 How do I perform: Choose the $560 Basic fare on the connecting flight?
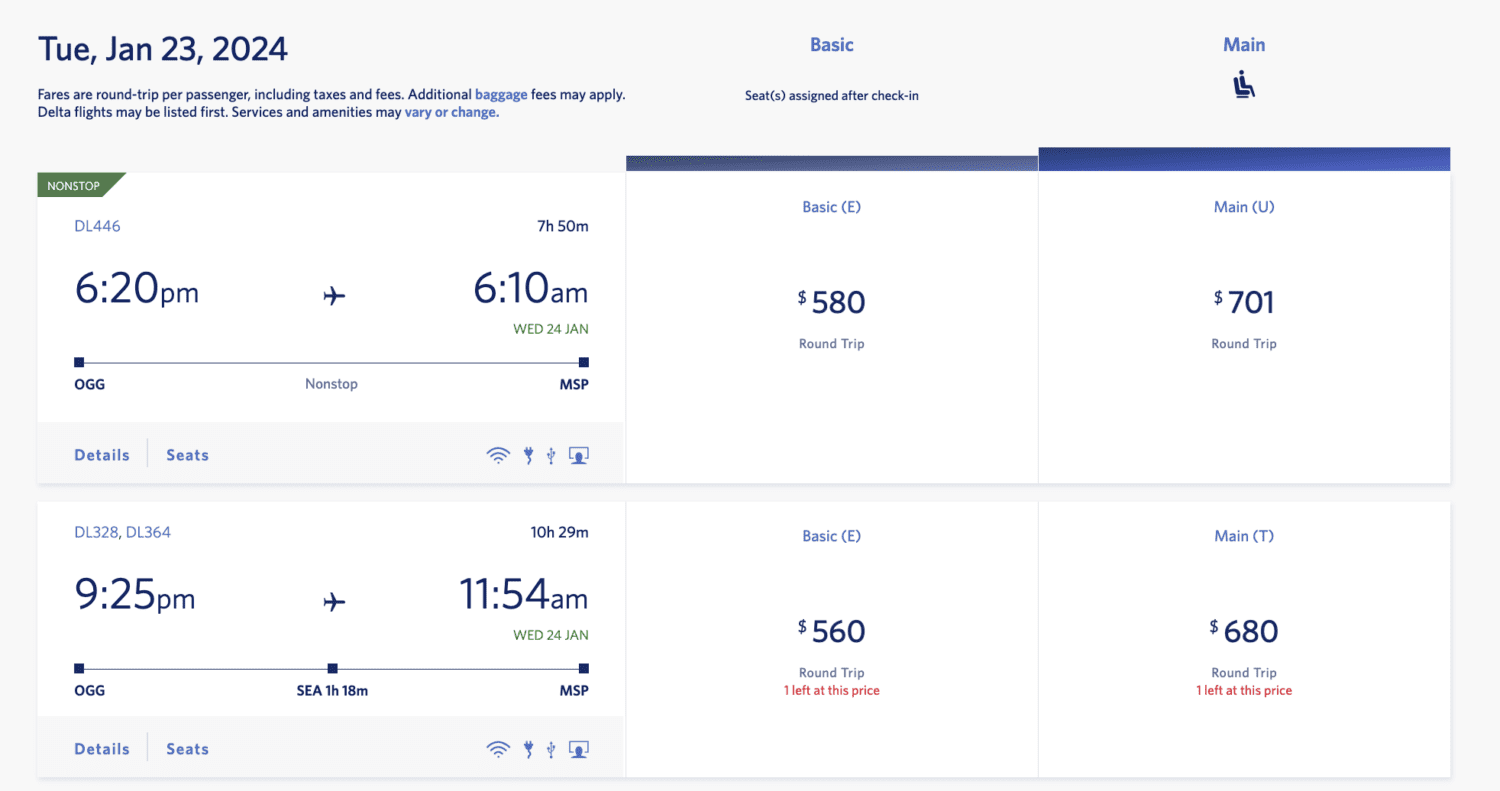831,630
